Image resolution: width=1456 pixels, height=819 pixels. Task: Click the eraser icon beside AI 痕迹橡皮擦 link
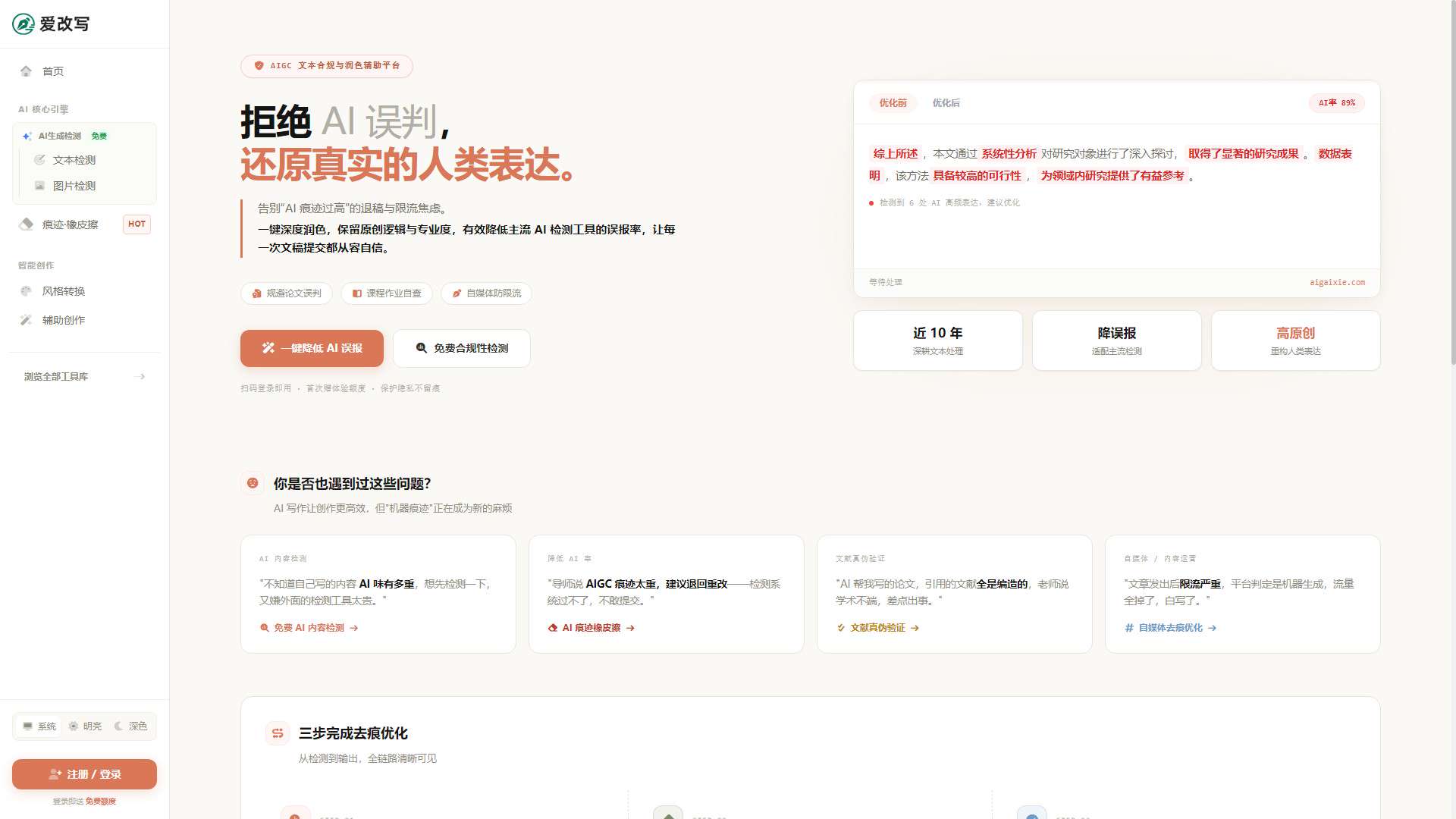[553, 628]
